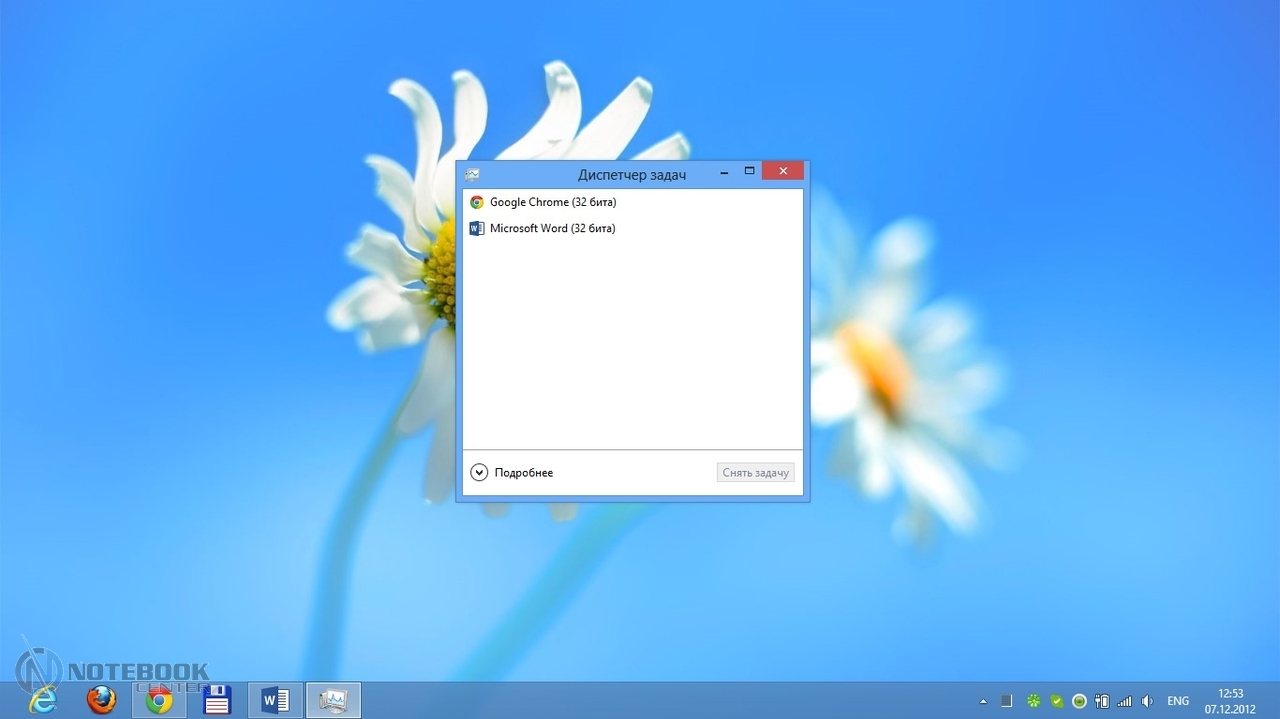Screen dimensions: 1280x719
Task: Expand task manager with Подробнее chevron
Action: click(x=479, y=472)
